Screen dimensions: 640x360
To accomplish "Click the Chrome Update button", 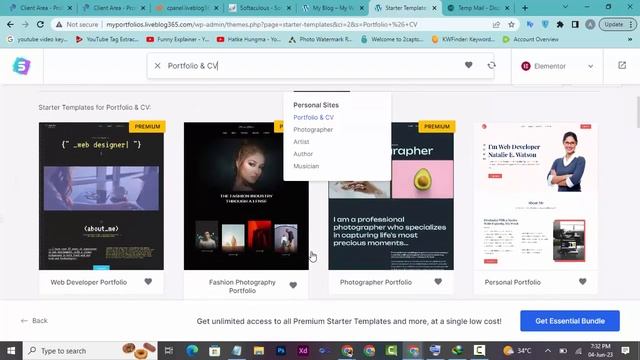I will (x=618, y=24).
